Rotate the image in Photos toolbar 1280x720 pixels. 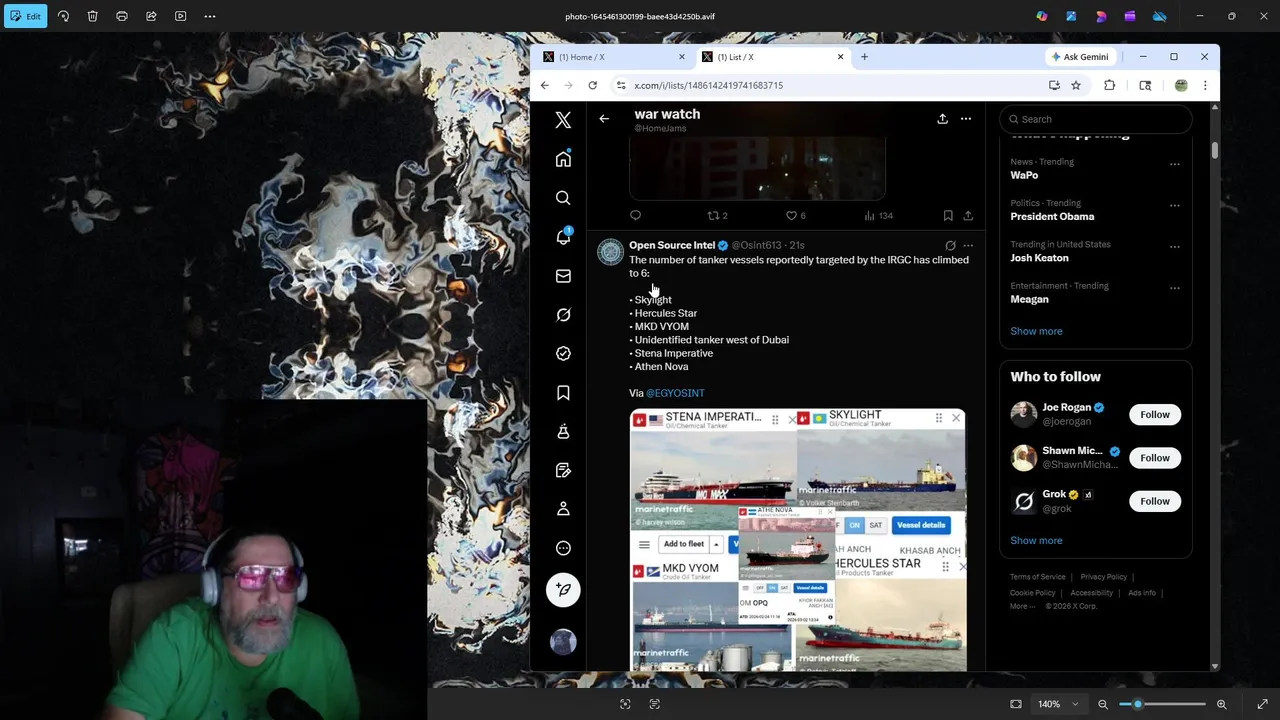[x=63, y=16]
